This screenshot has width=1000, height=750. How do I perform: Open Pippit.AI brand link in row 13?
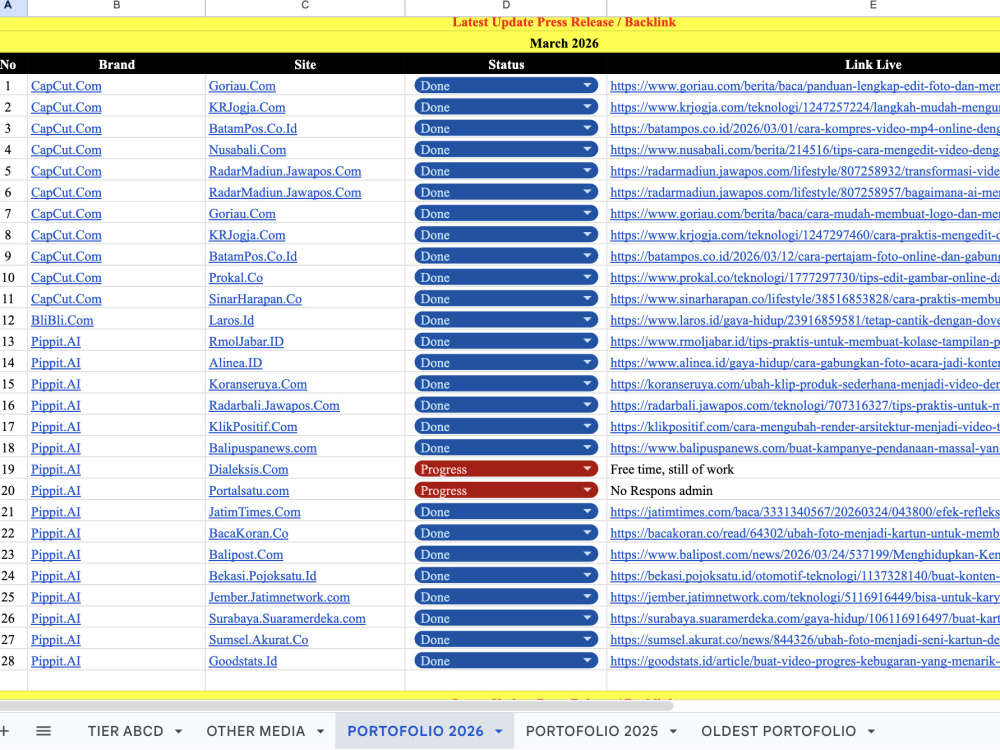point(56,342)
